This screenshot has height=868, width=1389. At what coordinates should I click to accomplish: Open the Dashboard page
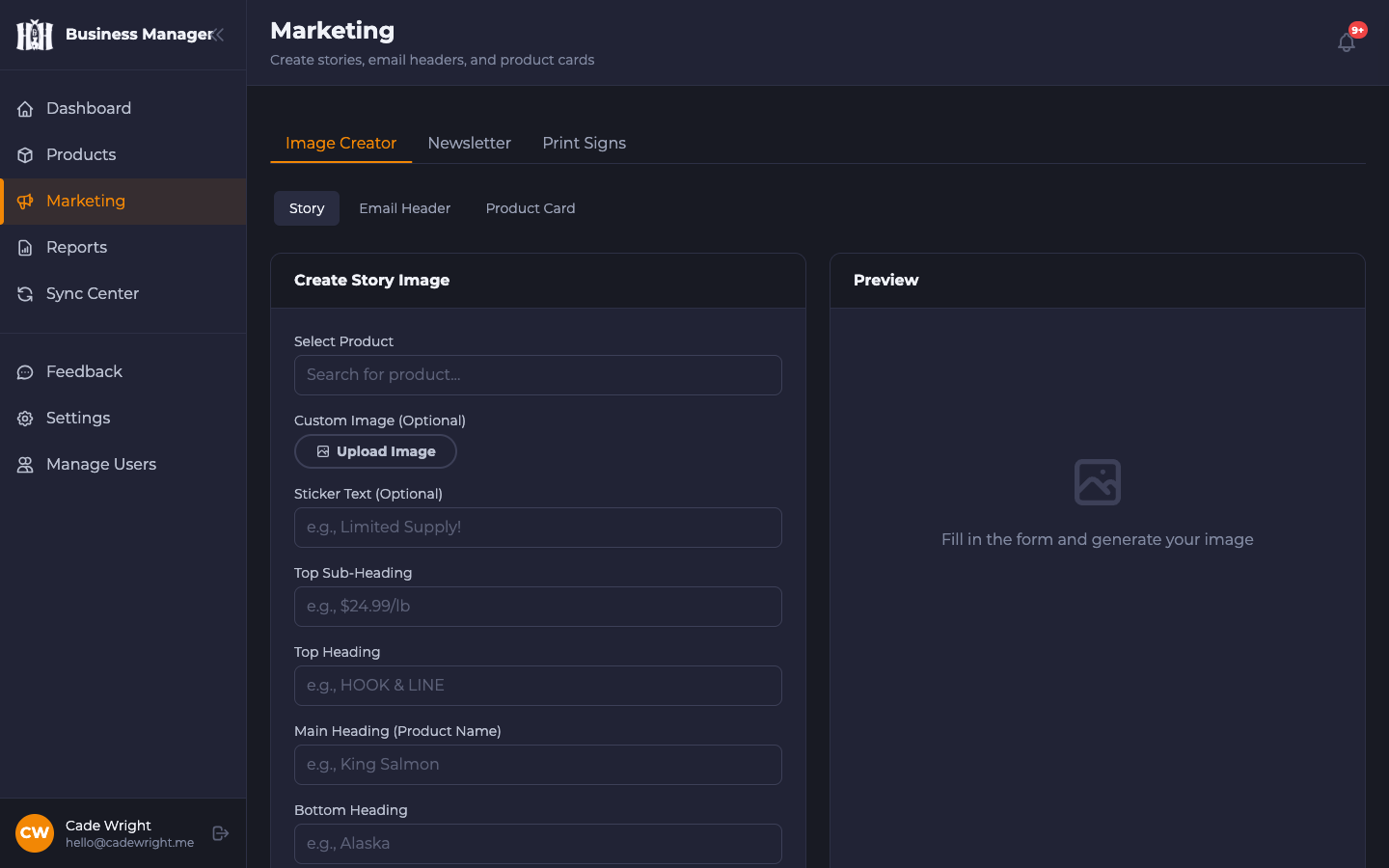point(123,109)
